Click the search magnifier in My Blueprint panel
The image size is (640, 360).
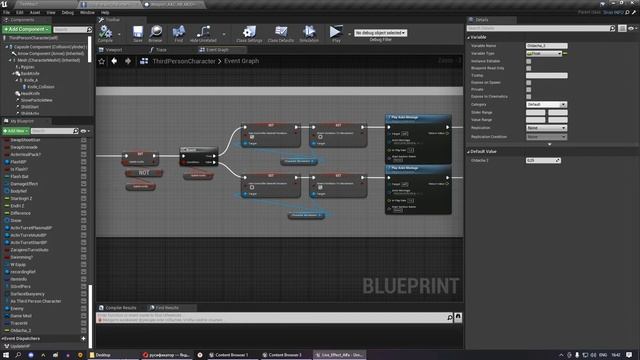pos(76,131)
